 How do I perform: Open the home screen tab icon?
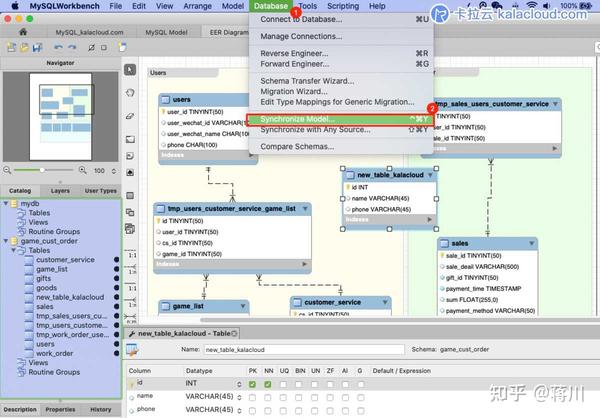point(23,32)
